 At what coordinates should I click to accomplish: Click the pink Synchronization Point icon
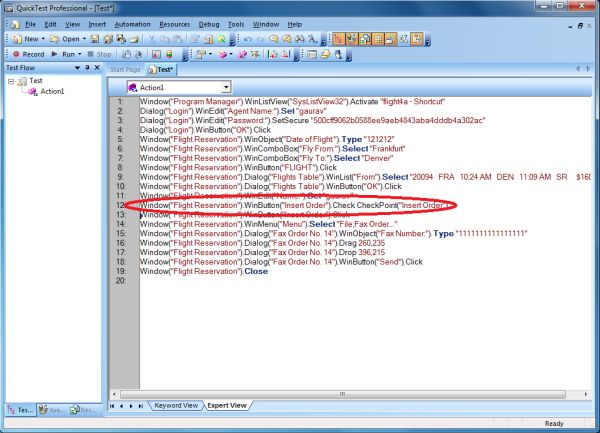[x=242, y=55]
